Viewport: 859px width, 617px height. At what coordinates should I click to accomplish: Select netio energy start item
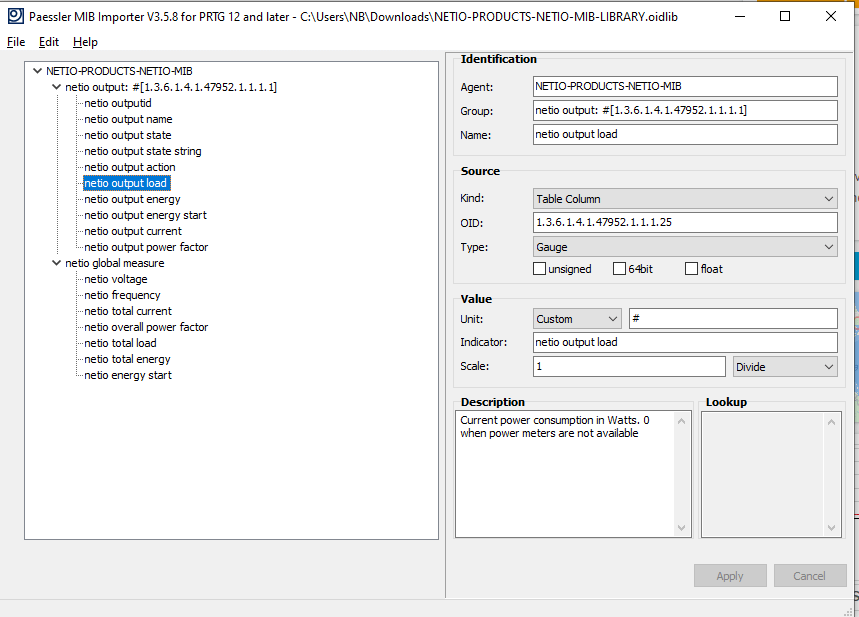[128, 375]
